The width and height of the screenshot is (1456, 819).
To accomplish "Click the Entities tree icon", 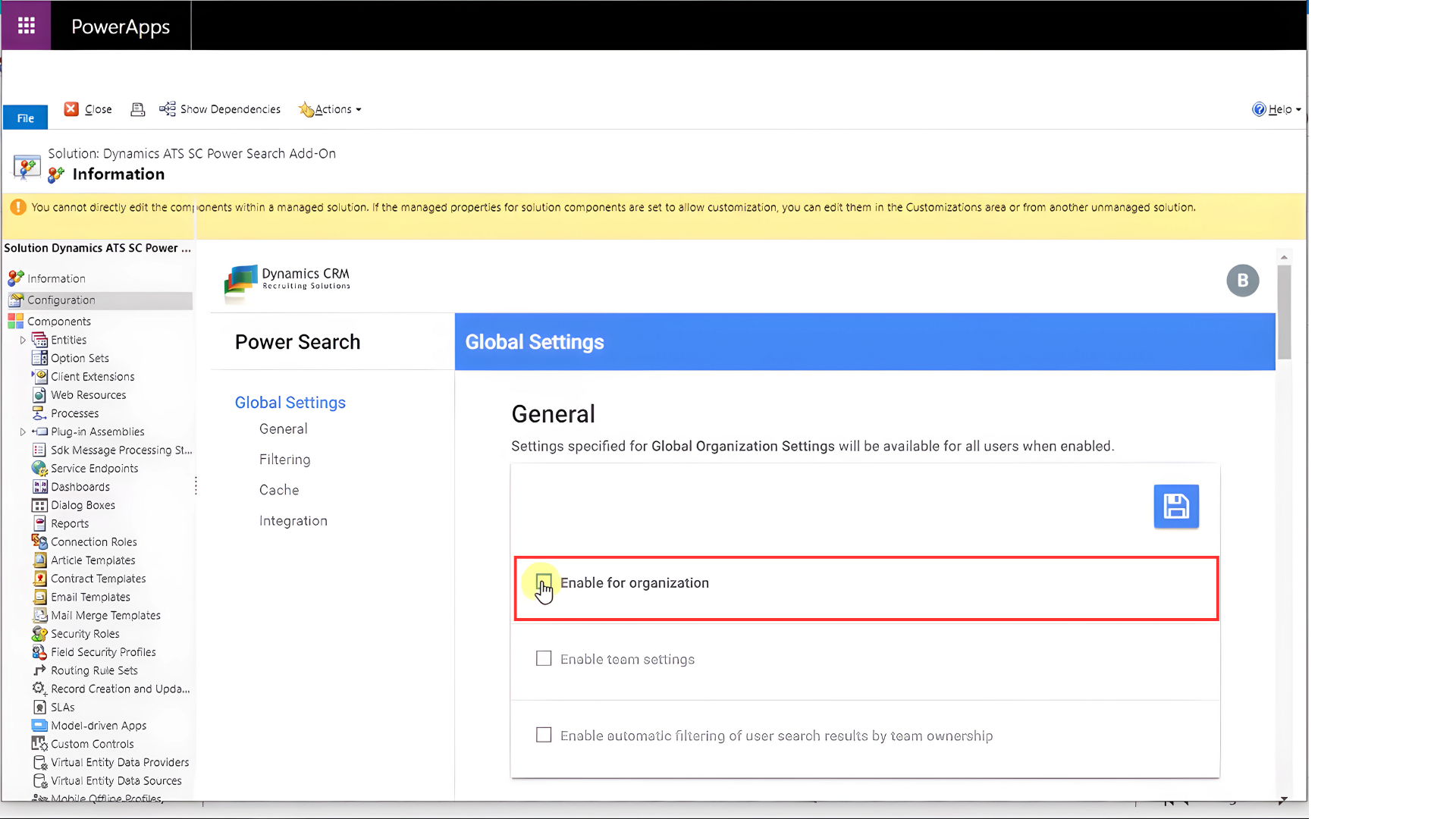I will click(39, 340).
